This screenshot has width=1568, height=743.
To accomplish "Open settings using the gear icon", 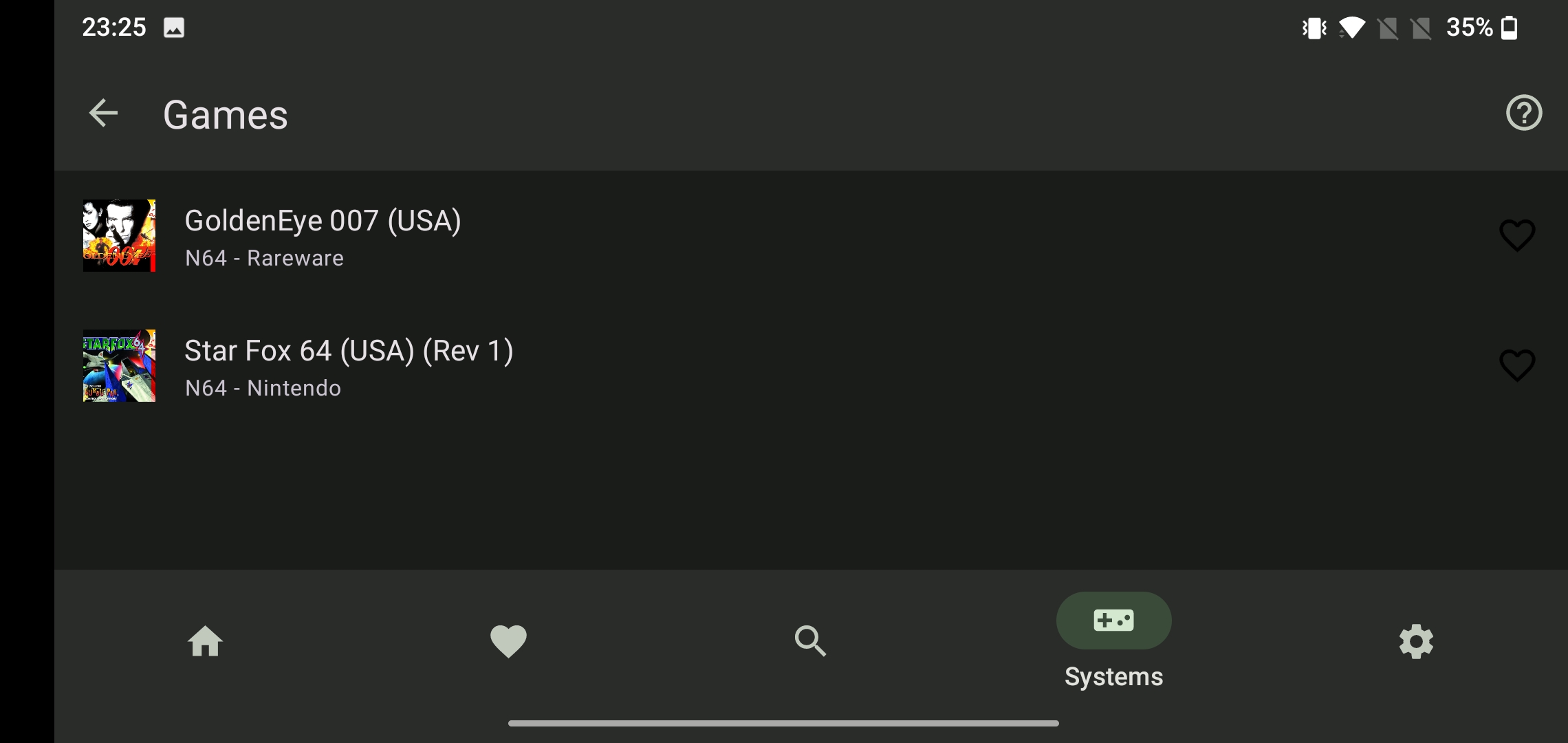I will click(x=1416, y=641).
